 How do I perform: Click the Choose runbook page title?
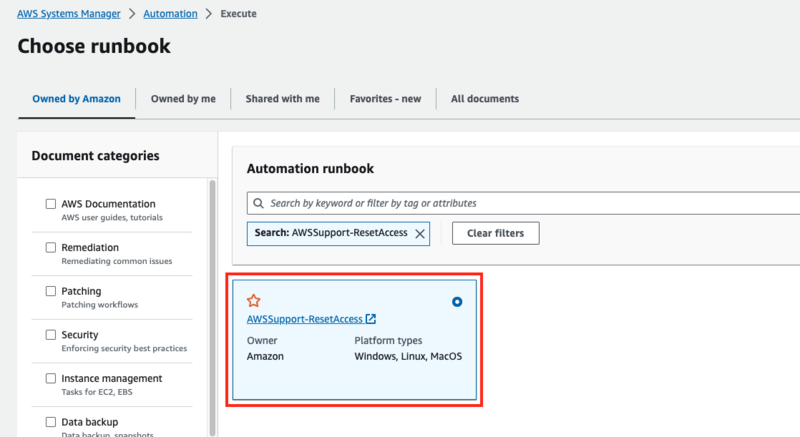(x=94, y=46)
